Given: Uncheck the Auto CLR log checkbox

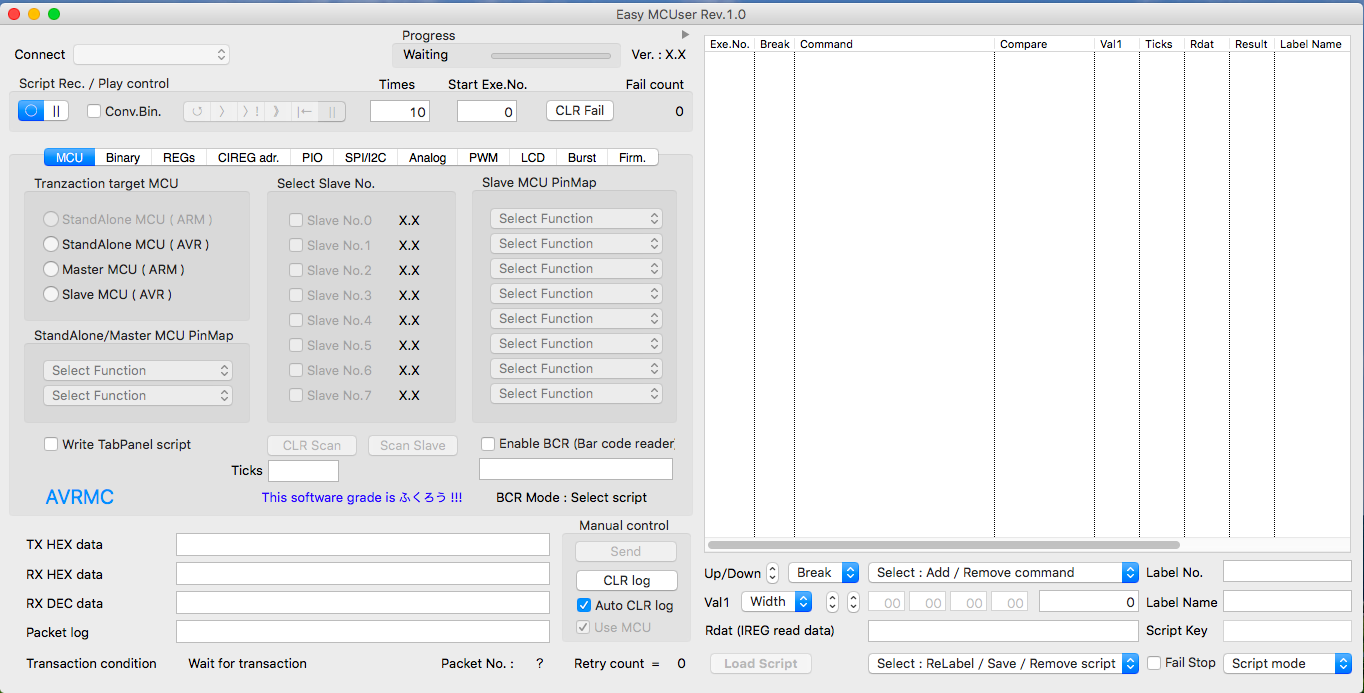Looking at the screenshot, I should click(584, 605).
